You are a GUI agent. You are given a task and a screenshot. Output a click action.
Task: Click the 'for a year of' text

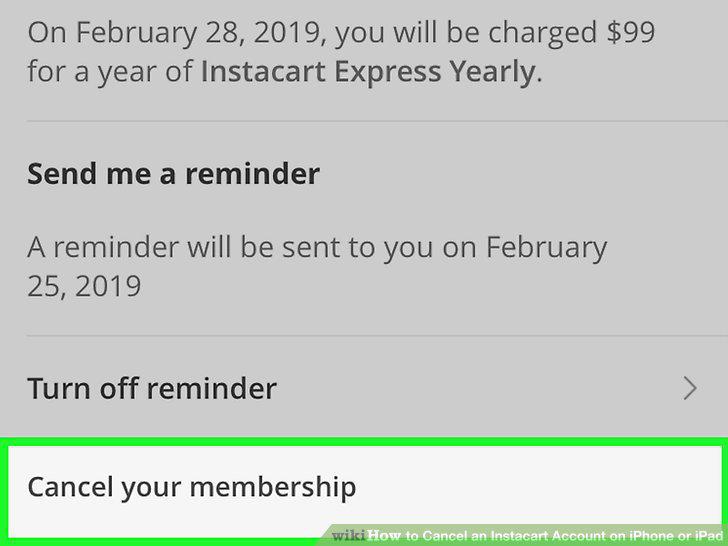[x=110, y=73]
